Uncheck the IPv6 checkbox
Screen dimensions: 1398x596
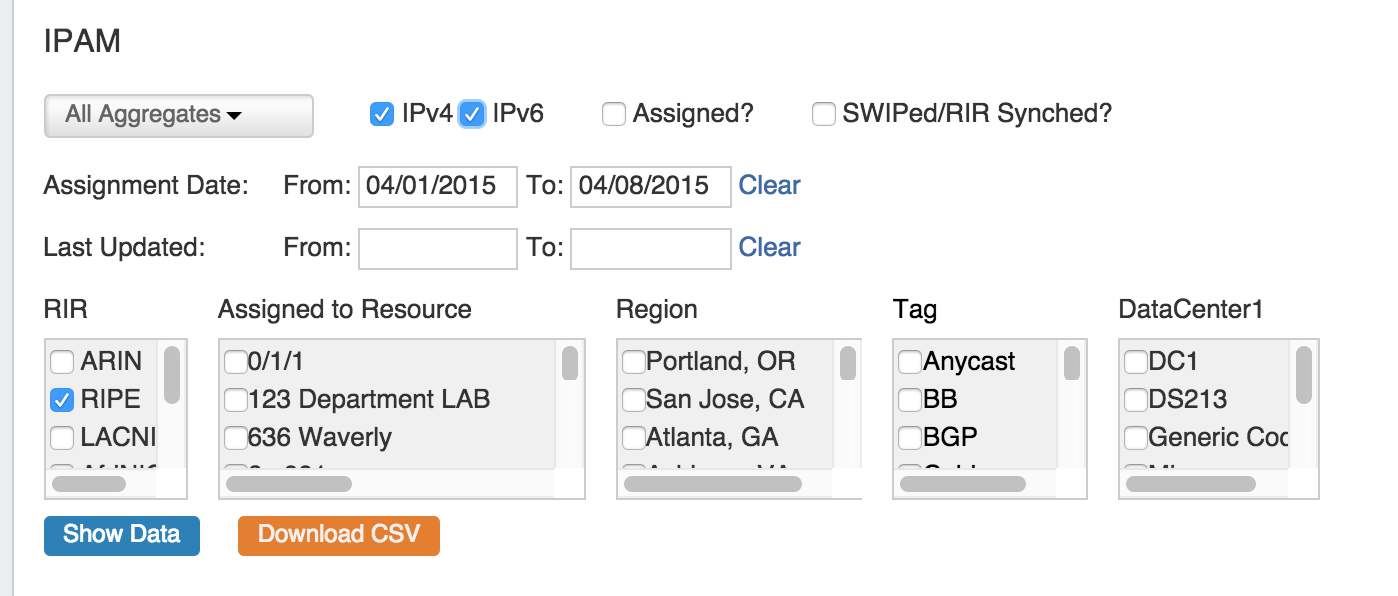472,114
